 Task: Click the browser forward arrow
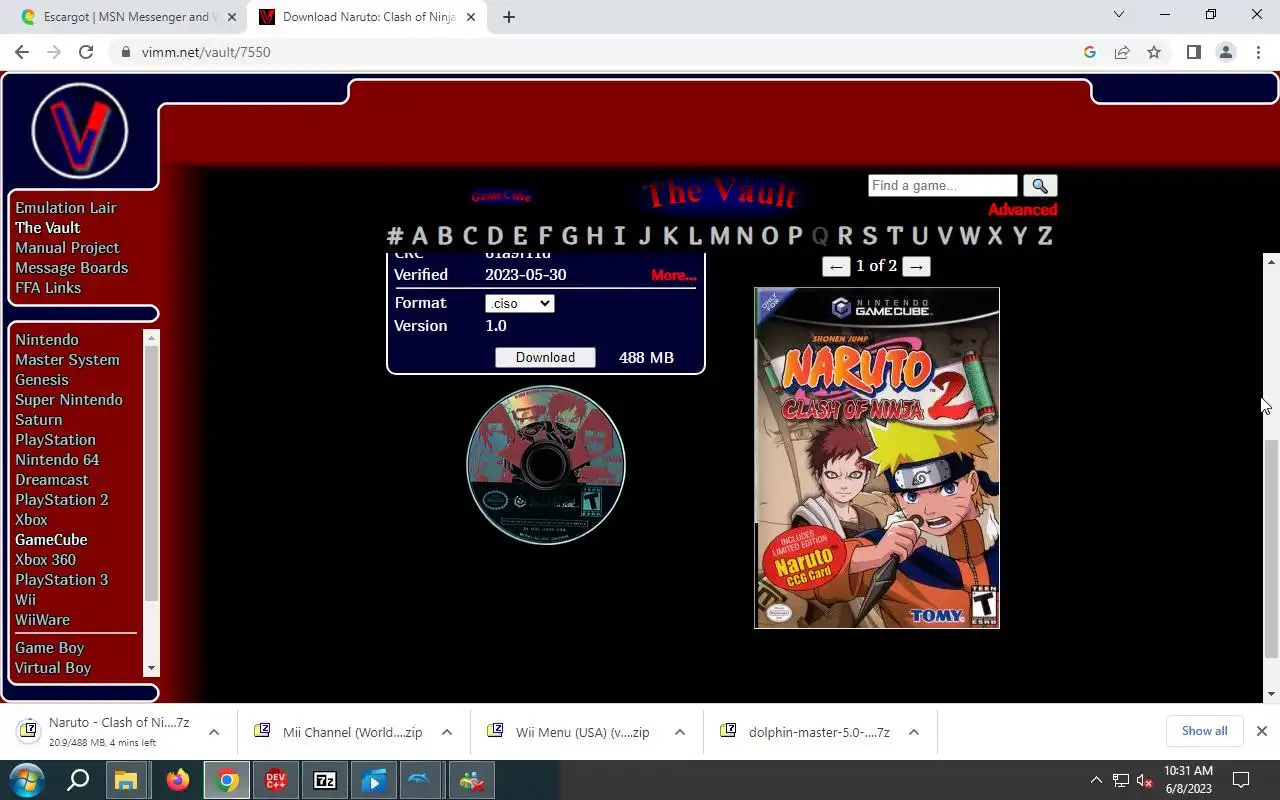[54, 52]
